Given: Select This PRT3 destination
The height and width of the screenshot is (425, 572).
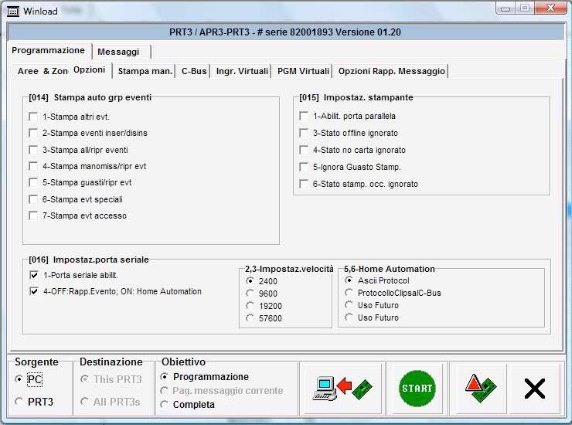Looking at the screenshot, I should pyautogui.click(x=84, y=379).
